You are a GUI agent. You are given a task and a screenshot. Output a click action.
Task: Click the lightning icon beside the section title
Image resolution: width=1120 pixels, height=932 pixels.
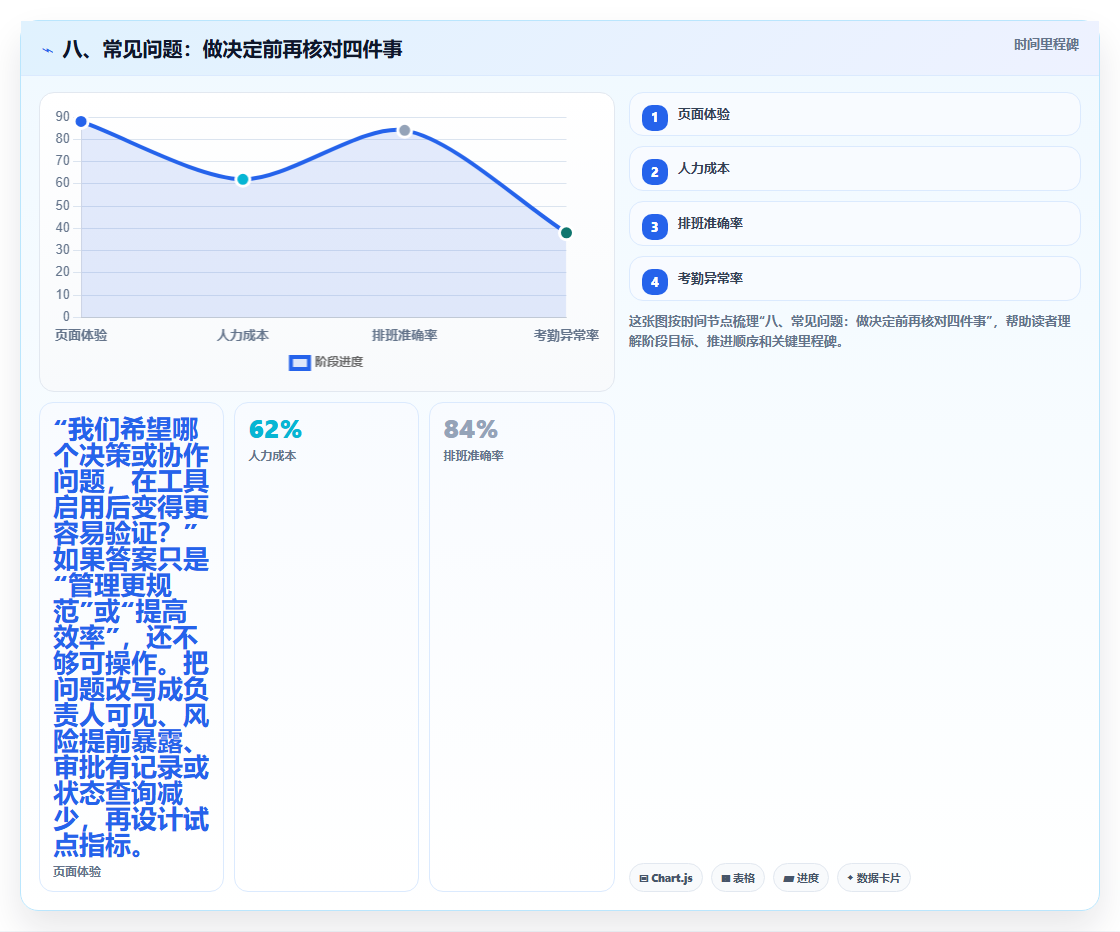coord(48,50)
